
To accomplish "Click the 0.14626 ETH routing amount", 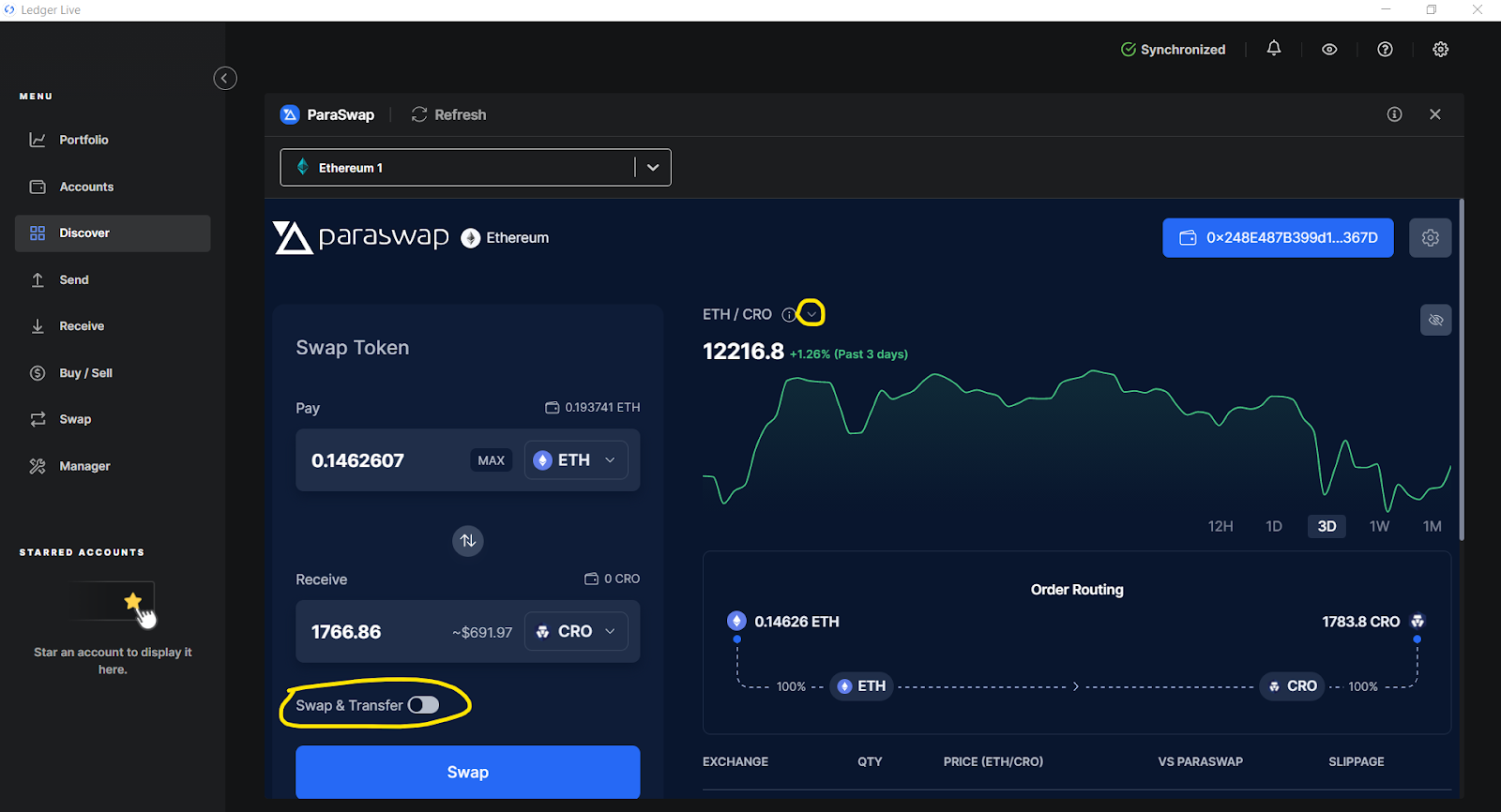I will [x=796, y=622].
